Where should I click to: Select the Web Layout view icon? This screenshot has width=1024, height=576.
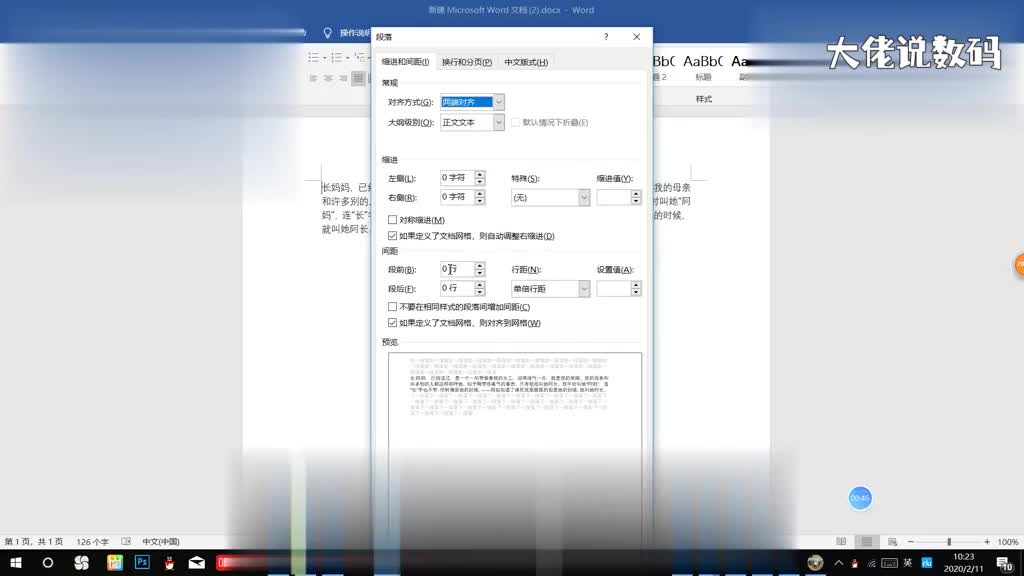pos(893,540)
